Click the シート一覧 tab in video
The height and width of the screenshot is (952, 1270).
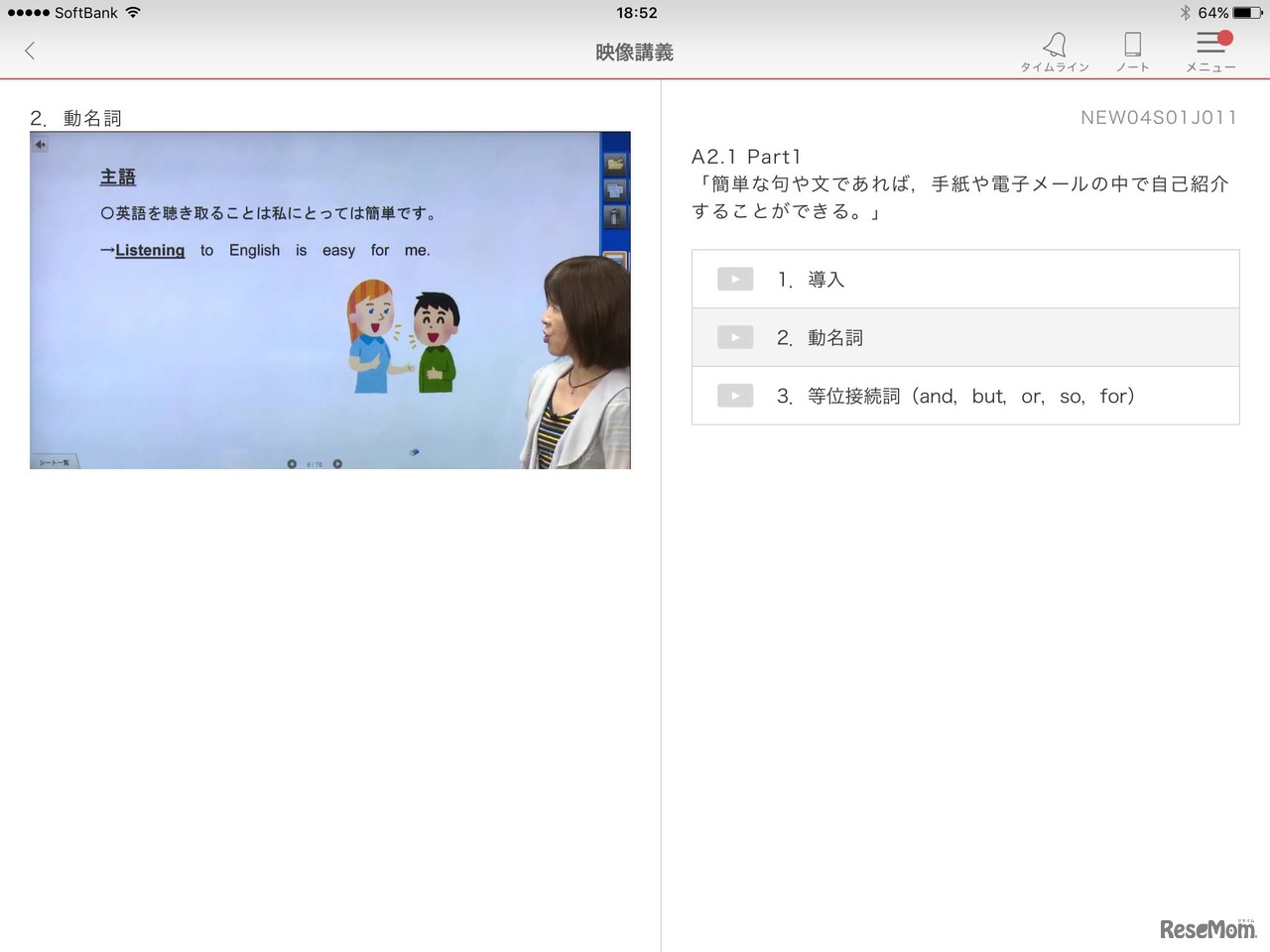click(x=54, y=462)
